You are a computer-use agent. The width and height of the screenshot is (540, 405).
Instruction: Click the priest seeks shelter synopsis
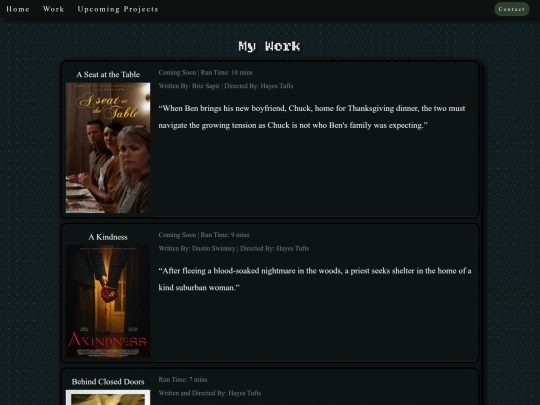click(x=315, y=279)
